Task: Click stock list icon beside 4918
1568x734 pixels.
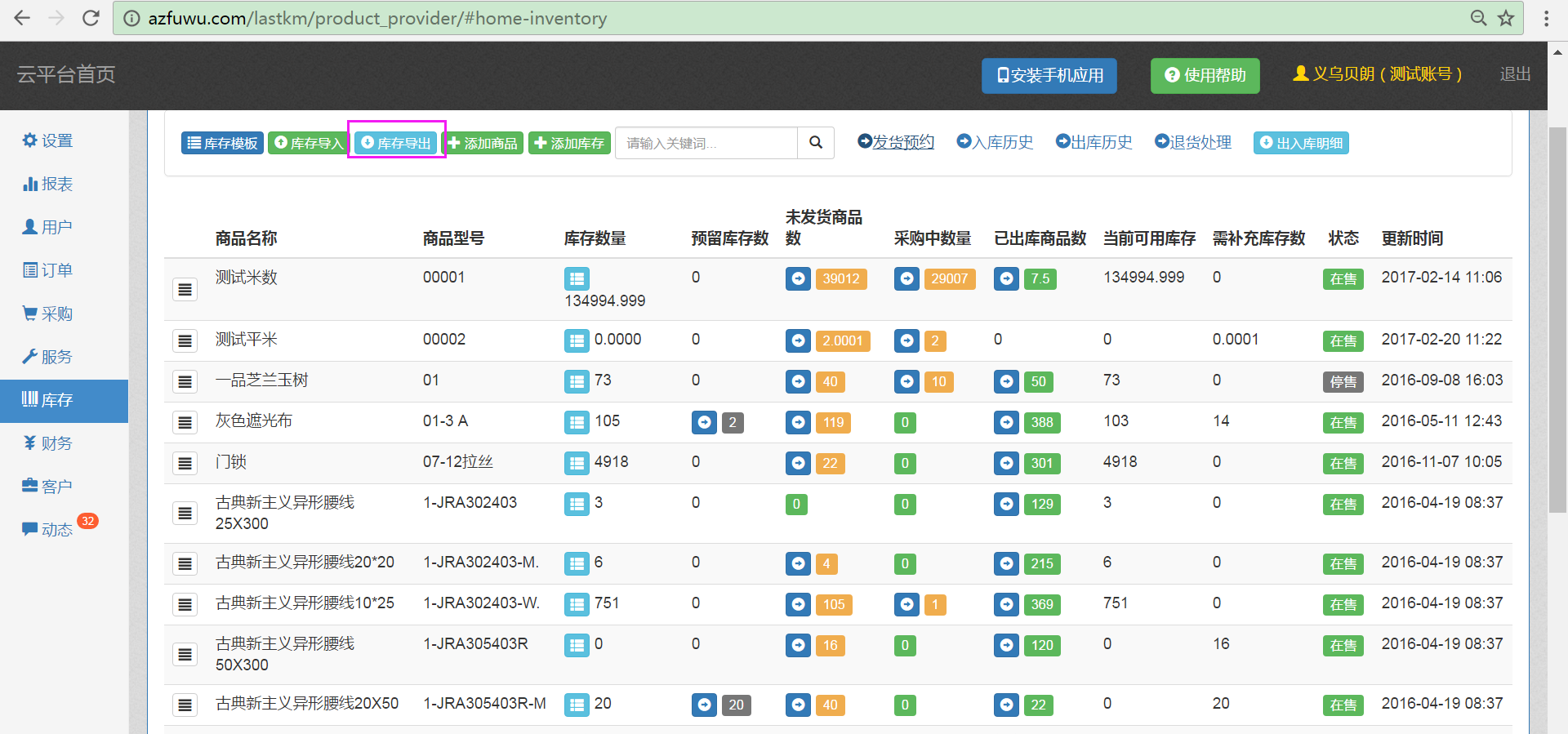Action: pos(577,463)
